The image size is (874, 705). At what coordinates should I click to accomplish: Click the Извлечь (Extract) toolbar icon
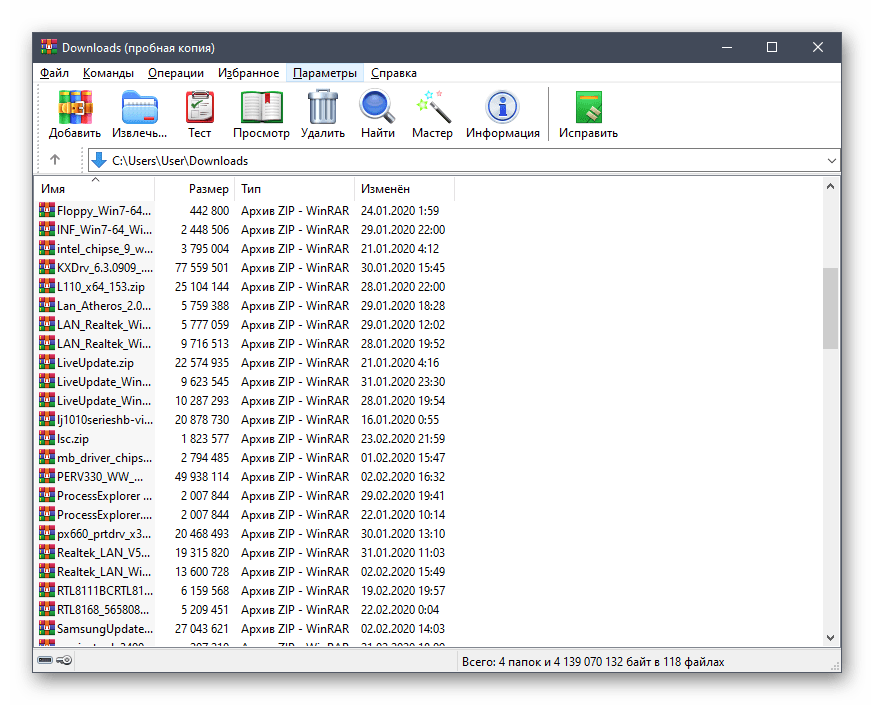[x=139, y=107]
